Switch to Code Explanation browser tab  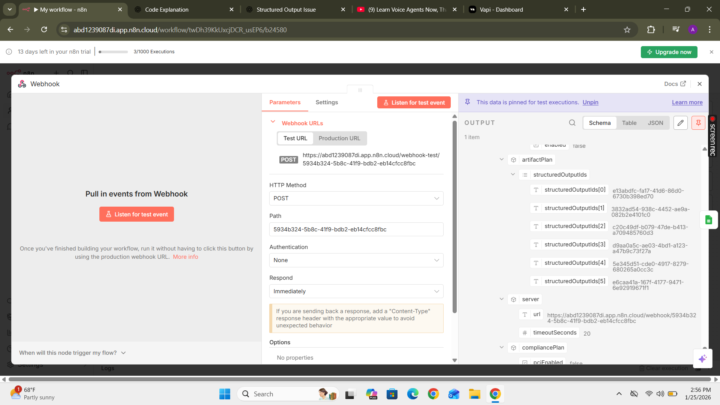(x=184, y=9)
